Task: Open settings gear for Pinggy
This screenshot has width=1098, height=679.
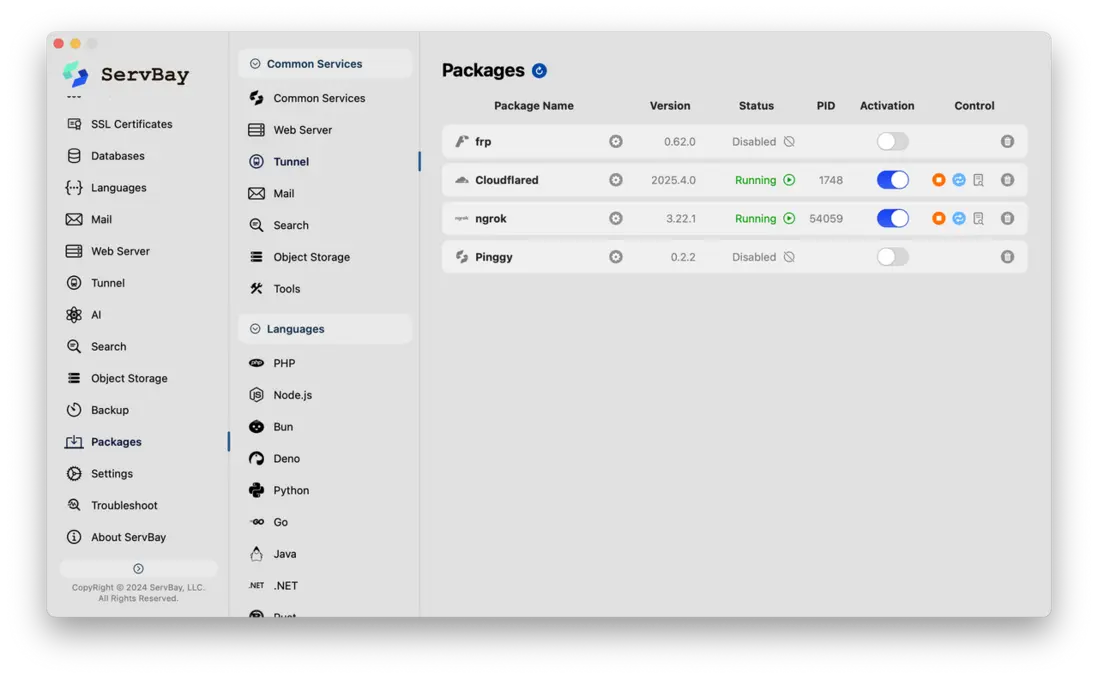Action: [x=616, y=257]
